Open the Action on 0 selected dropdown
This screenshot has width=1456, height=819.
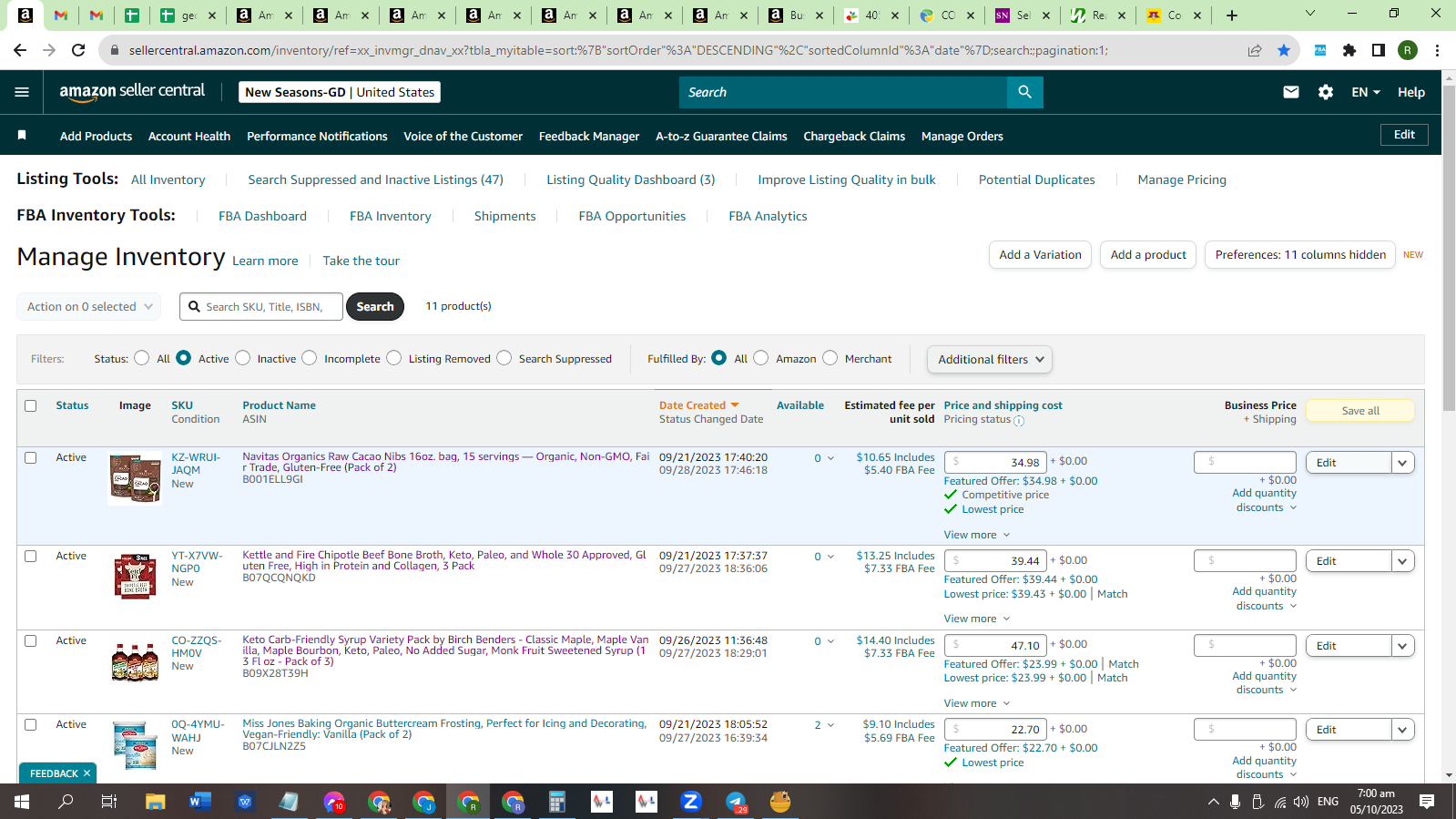(89, 307)
